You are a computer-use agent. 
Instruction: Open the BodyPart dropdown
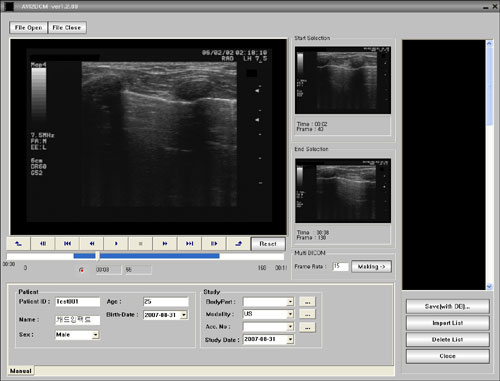pyautogui.click(x=290, y=302)
